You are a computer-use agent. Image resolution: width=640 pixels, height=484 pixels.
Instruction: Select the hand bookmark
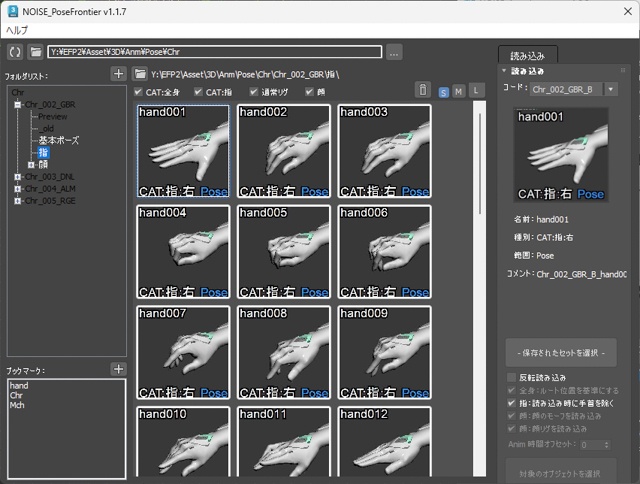coord(19,386)
